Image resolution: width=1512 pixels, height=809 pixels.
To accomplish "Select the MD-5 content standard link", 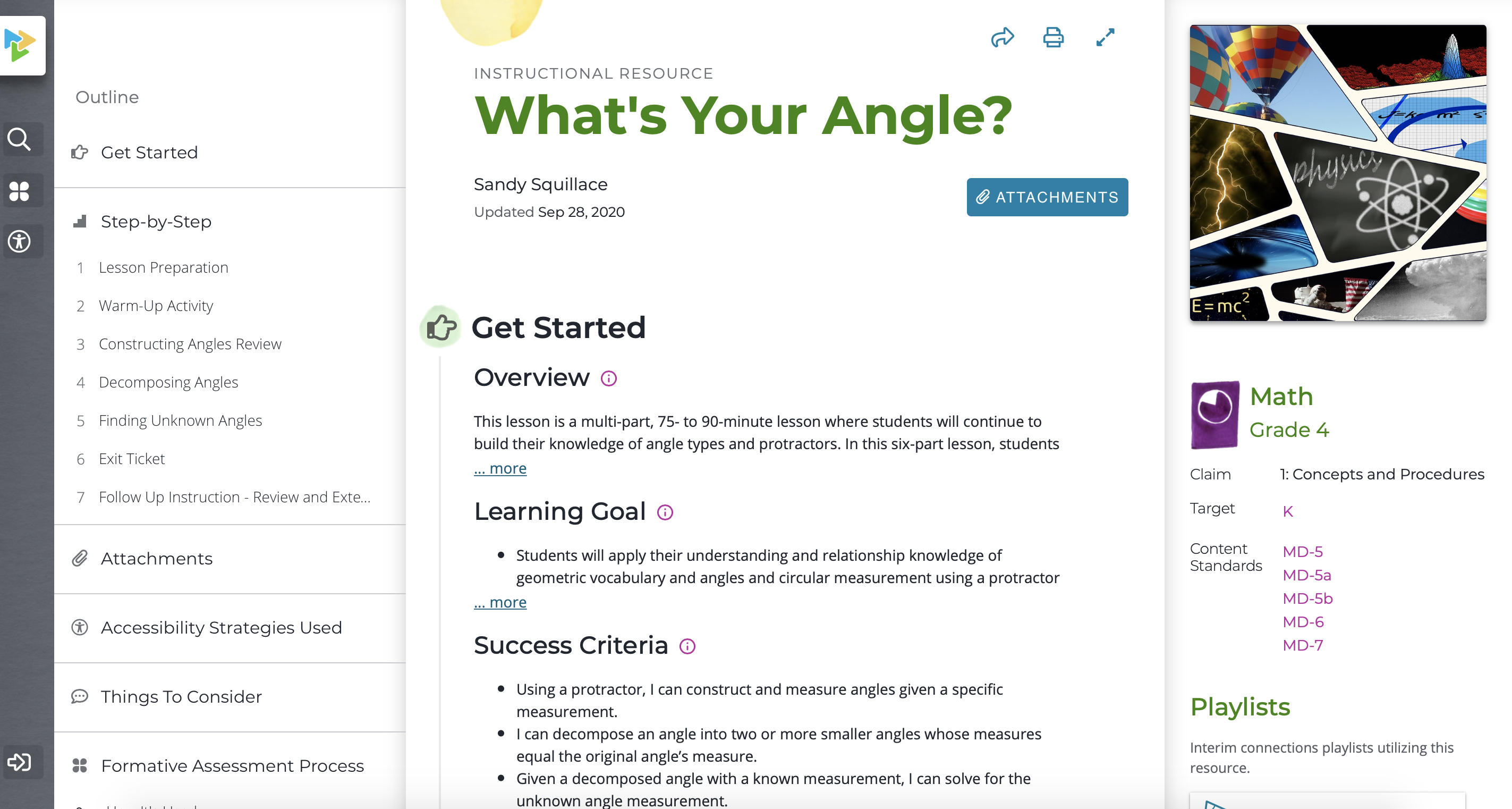I will [x=1301, y=551].
